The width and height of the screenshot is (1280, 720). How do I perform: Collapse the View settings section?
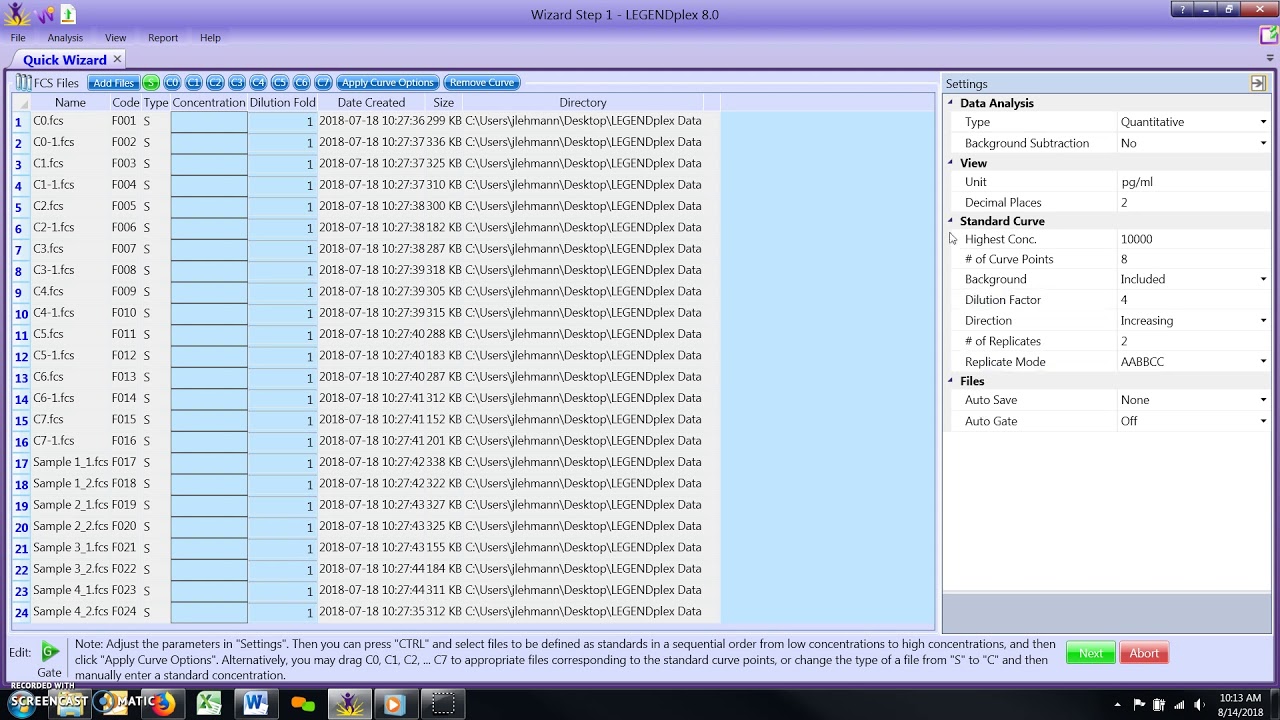click(x=951, y=162)
